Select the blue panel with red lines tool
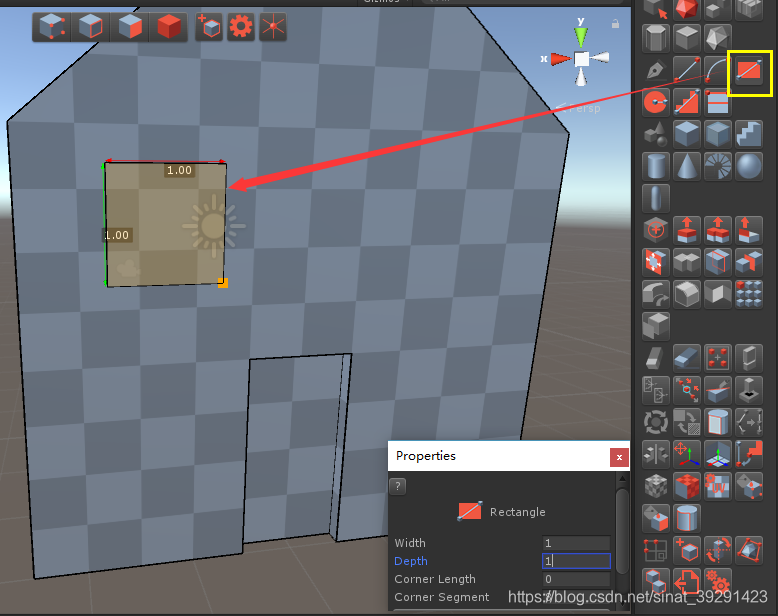 [x=717, y=102]
